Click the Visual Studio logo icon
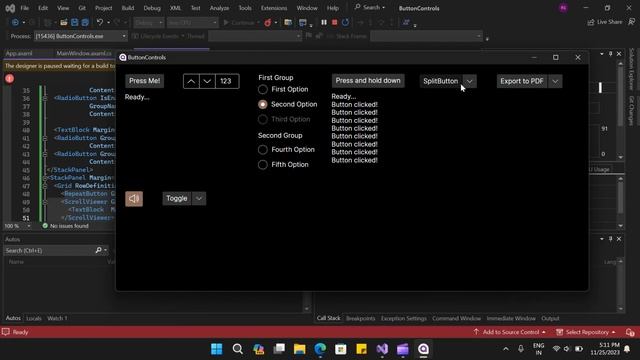Image resolution: width=640 pixels, height=360 pixels. [x=10, y=8]
